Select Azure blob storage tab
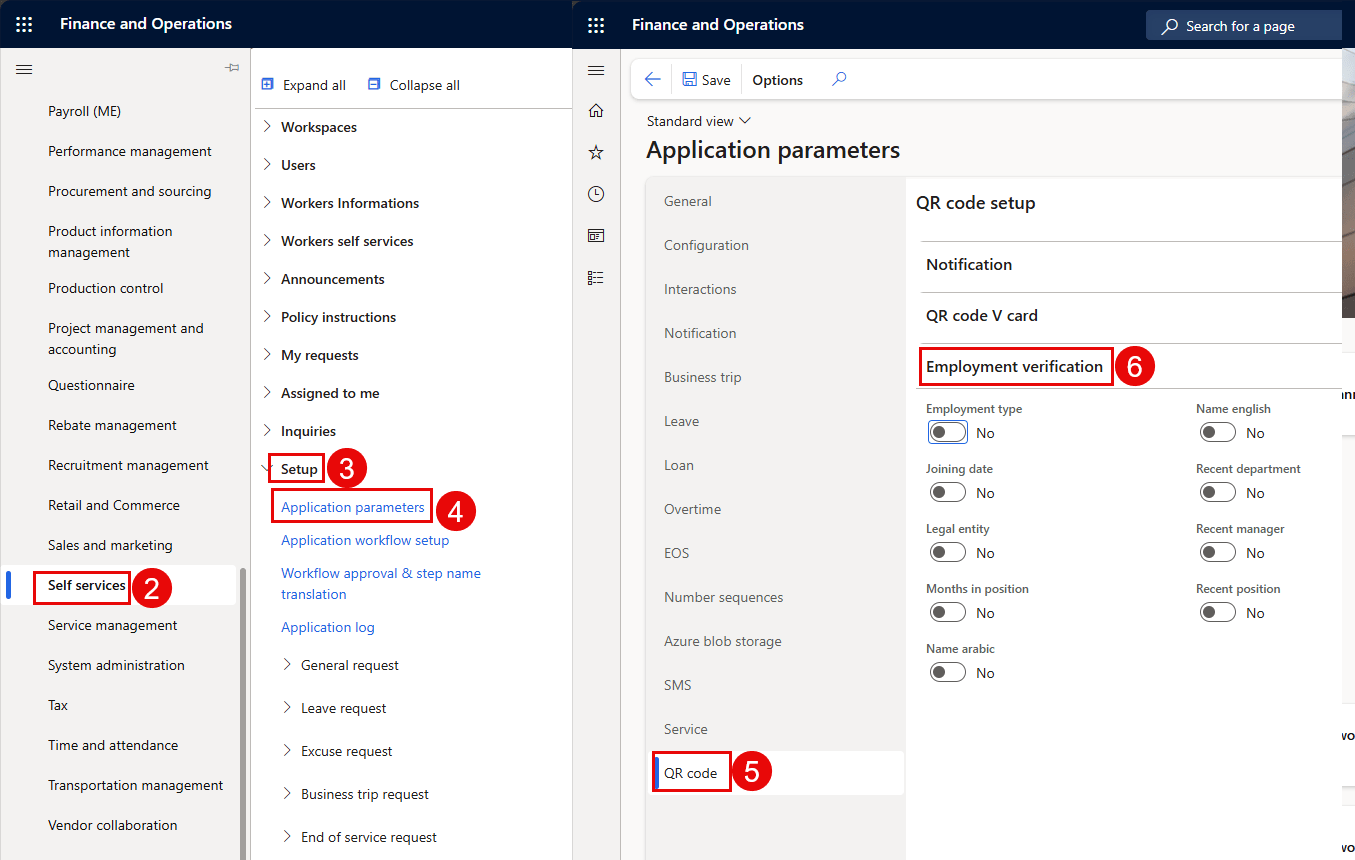This screenshot has width=1355, height=860. pyautogui.click(x=723, y=641)
